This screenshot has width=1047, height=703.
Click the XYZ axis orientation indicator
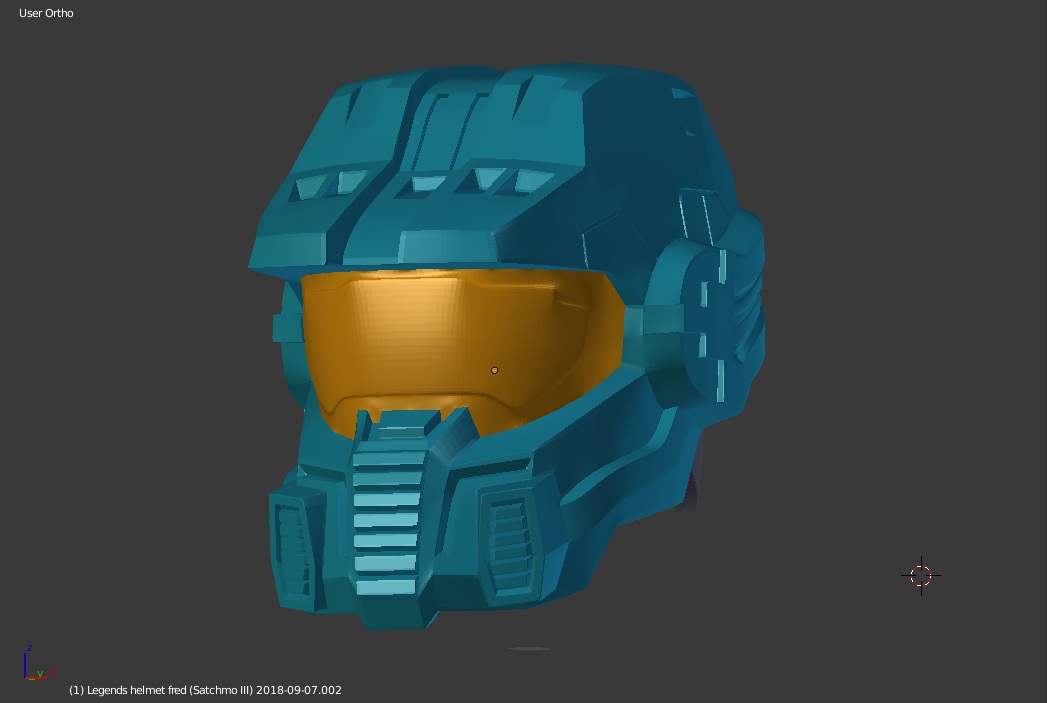(x=39, y=663)
